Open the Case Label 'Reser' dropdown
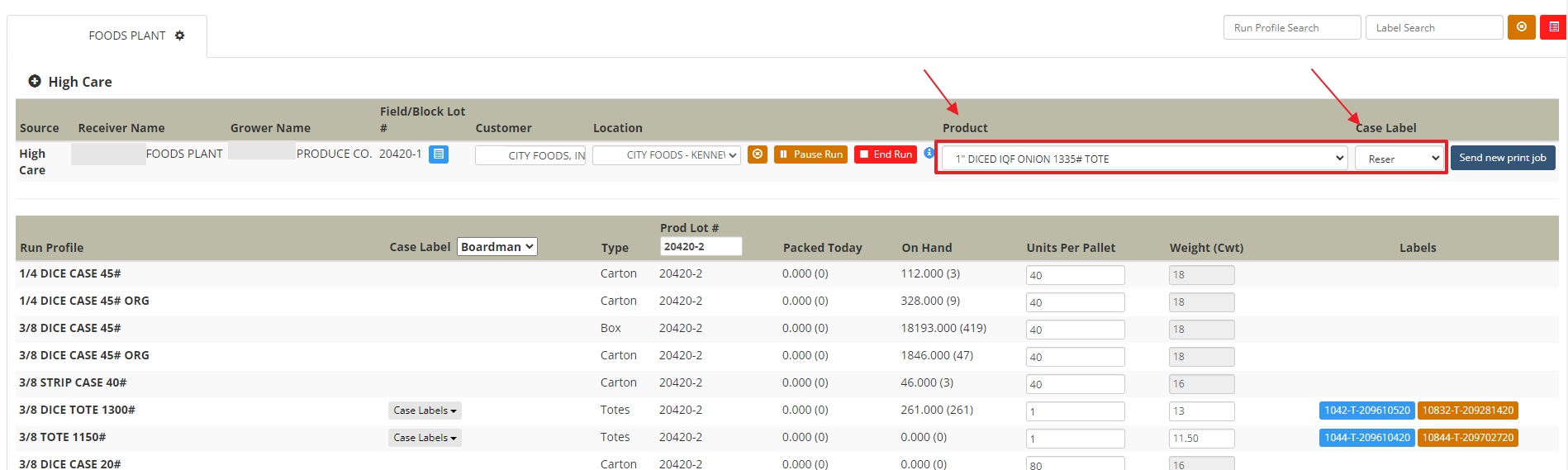 (1399, 159)
